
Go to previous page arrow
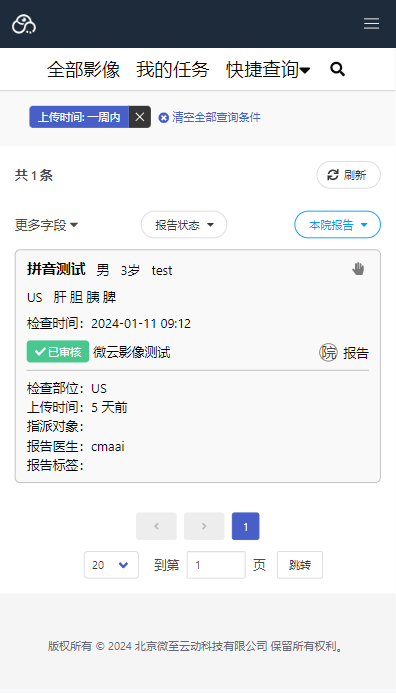click(156, 526)
